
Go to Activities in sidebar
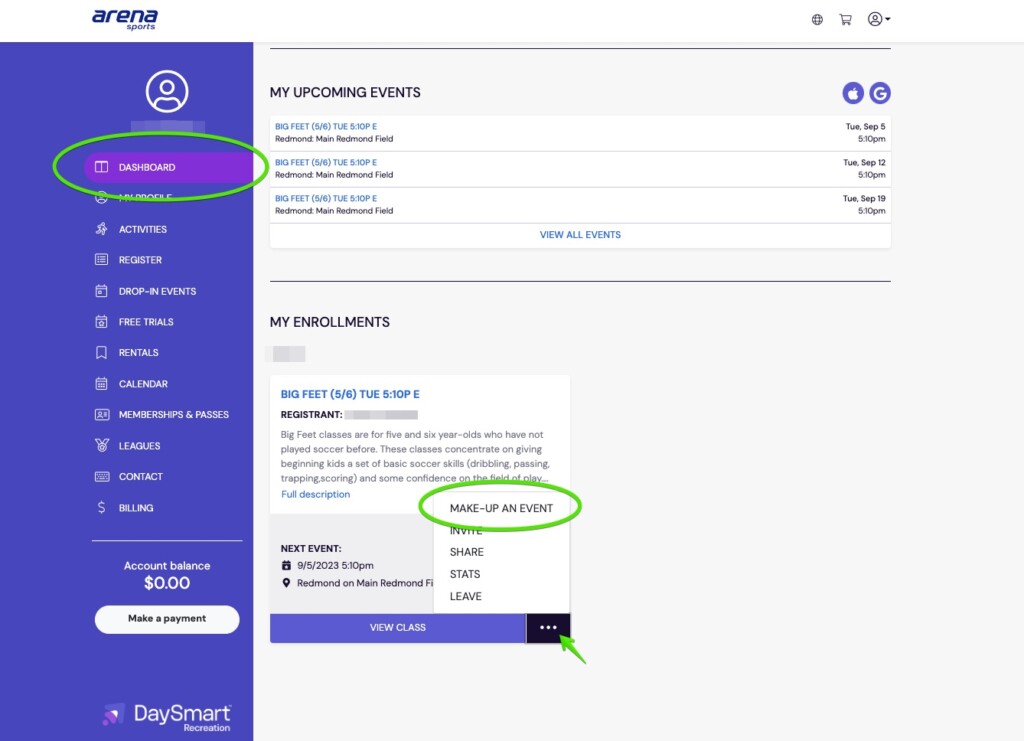(x=142, y=229)
